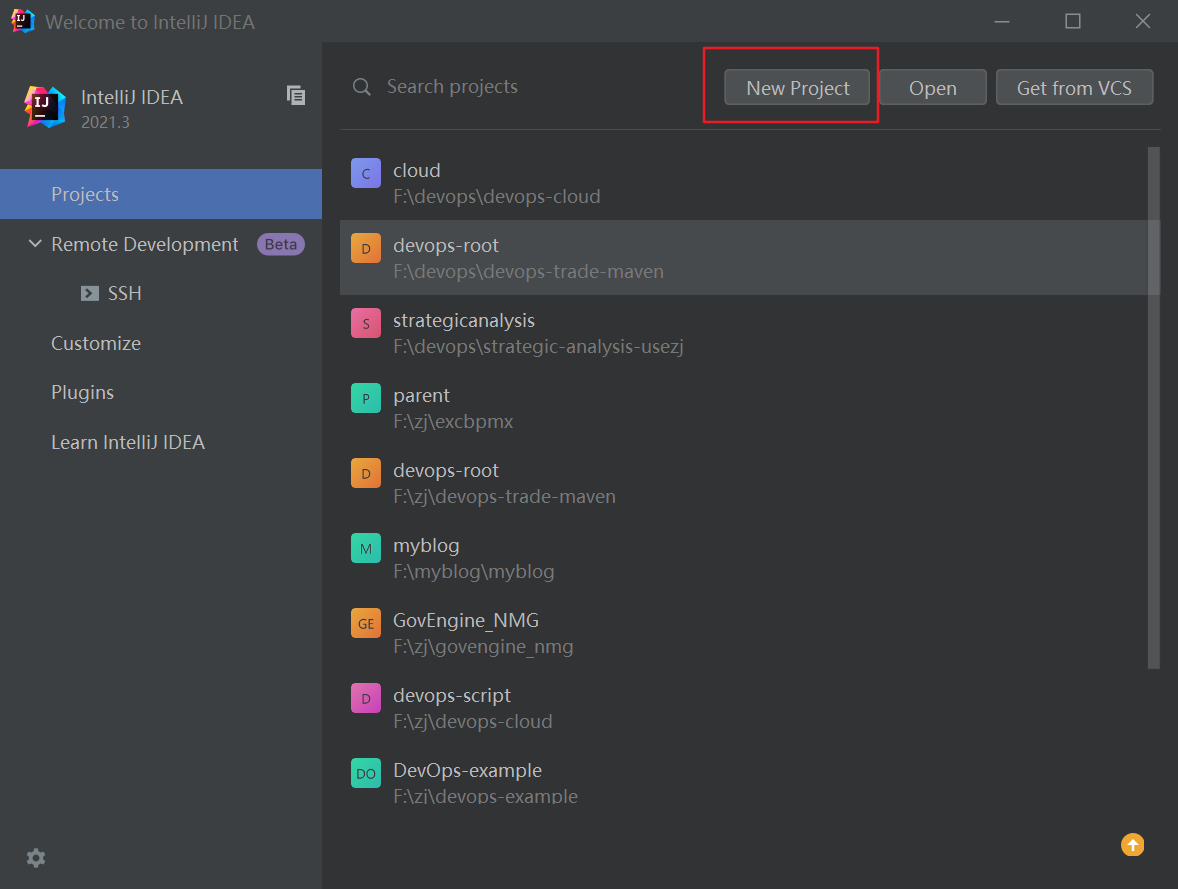Click the devops-script D icon
The width and height of the screenshot is (1178, 889).
click(x=366, y=698)
